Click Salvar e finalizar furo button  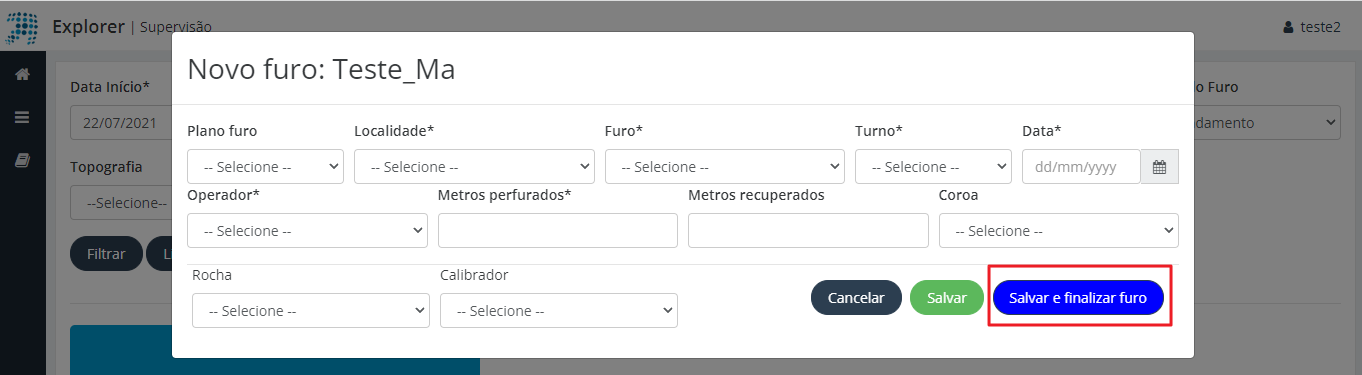click(x=1078, y=298)
